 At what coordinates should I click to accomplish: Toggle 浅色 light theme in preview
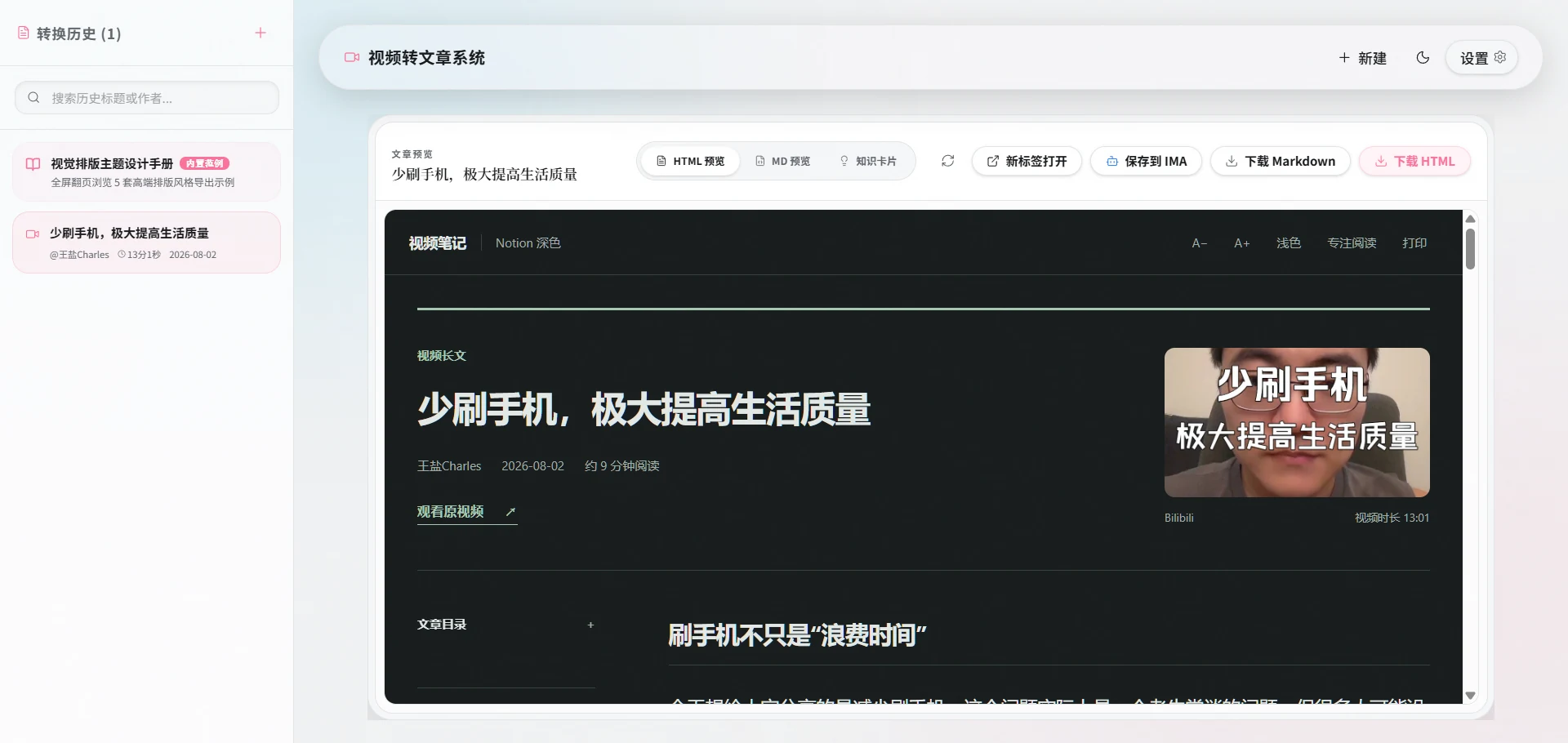(x=1288, y=243)
